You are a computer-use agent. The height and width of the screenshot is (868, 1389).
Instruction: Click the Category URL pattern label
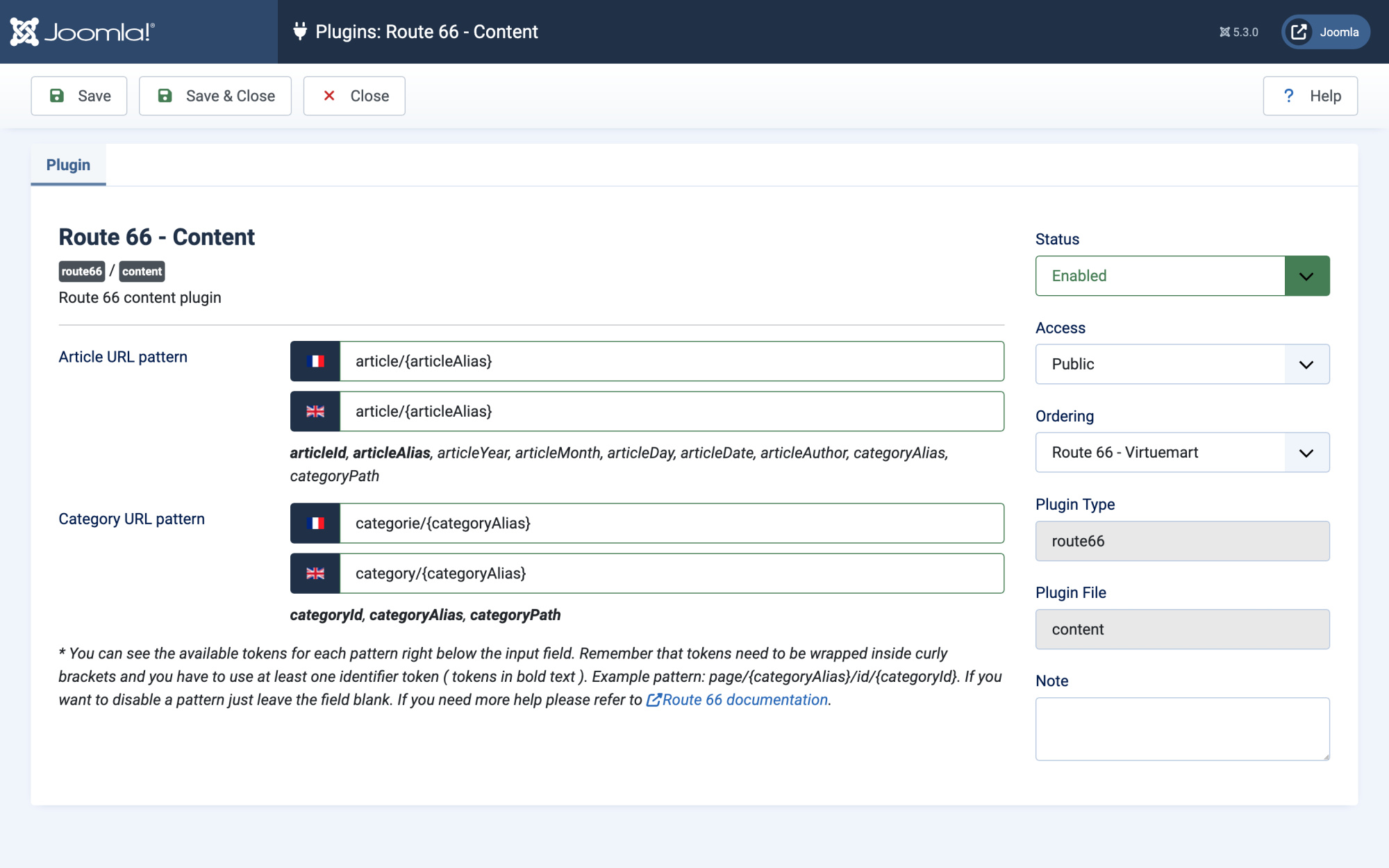click(x=131, y=519)
